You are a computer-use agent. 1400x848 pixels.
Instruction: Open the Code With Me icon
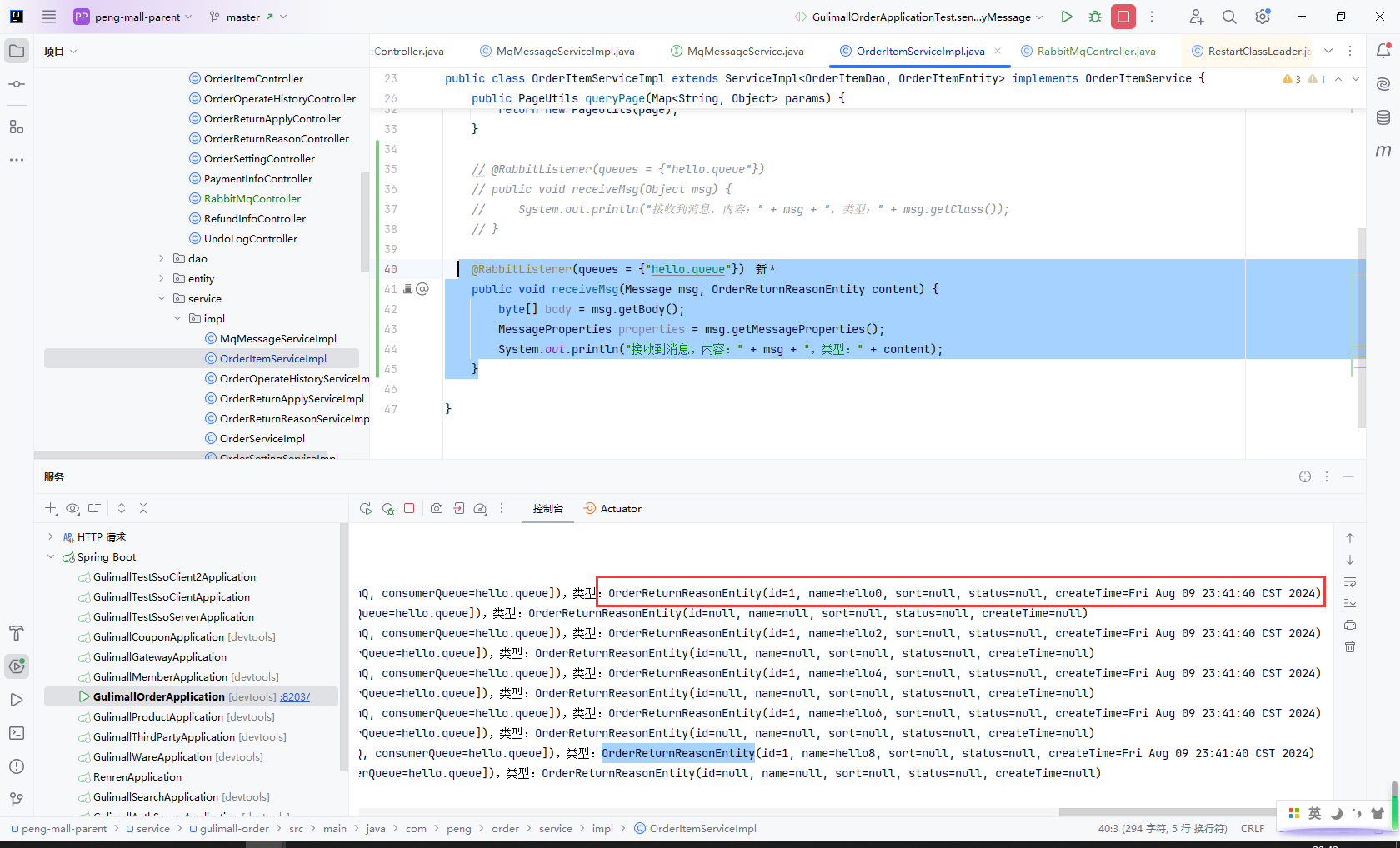pyautogui.click(x=1197, y=17)
